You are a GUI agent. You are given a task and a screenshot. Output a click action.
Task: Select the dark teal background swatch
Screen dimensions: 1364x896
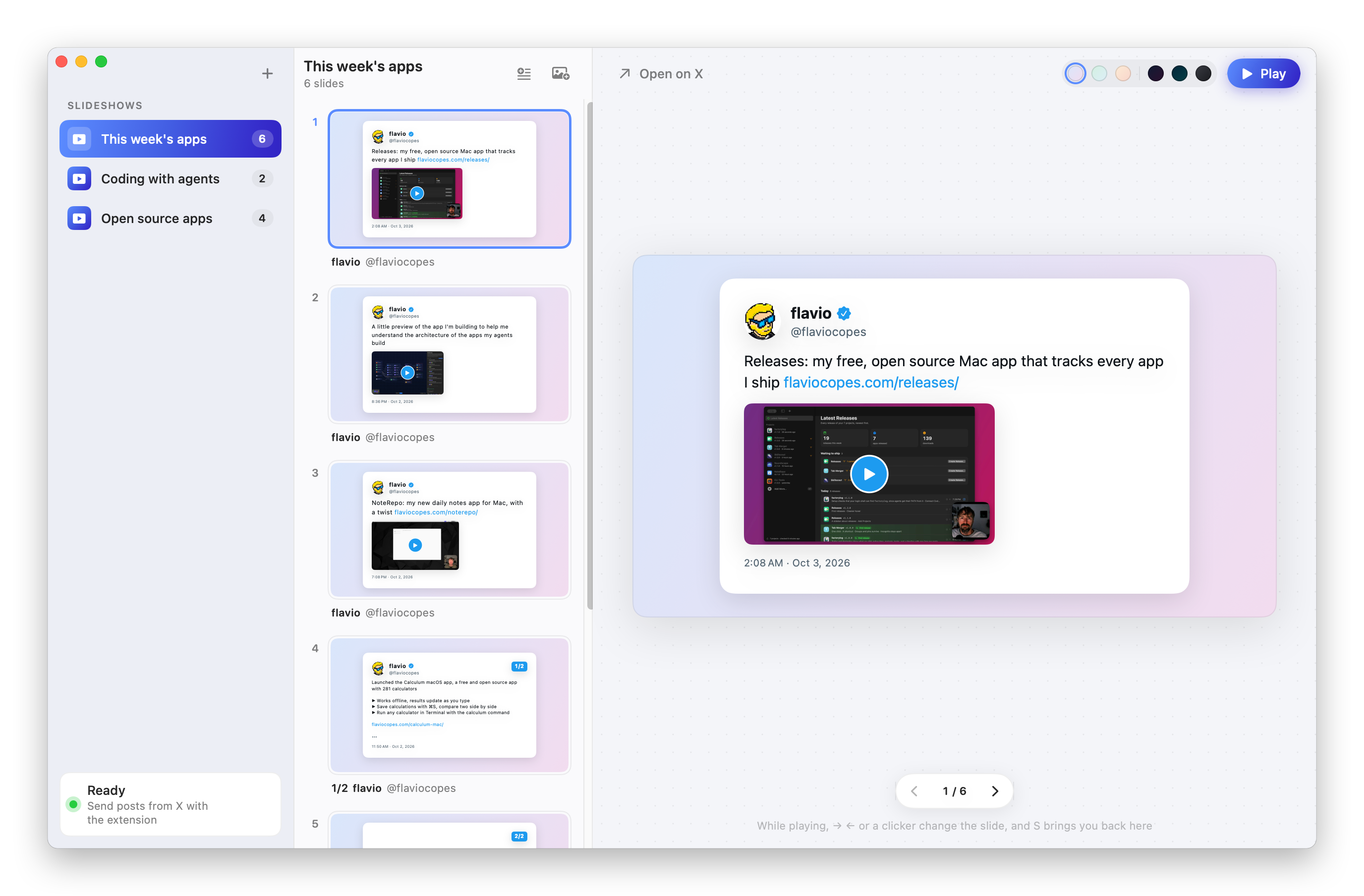[x=1179, y=73]
